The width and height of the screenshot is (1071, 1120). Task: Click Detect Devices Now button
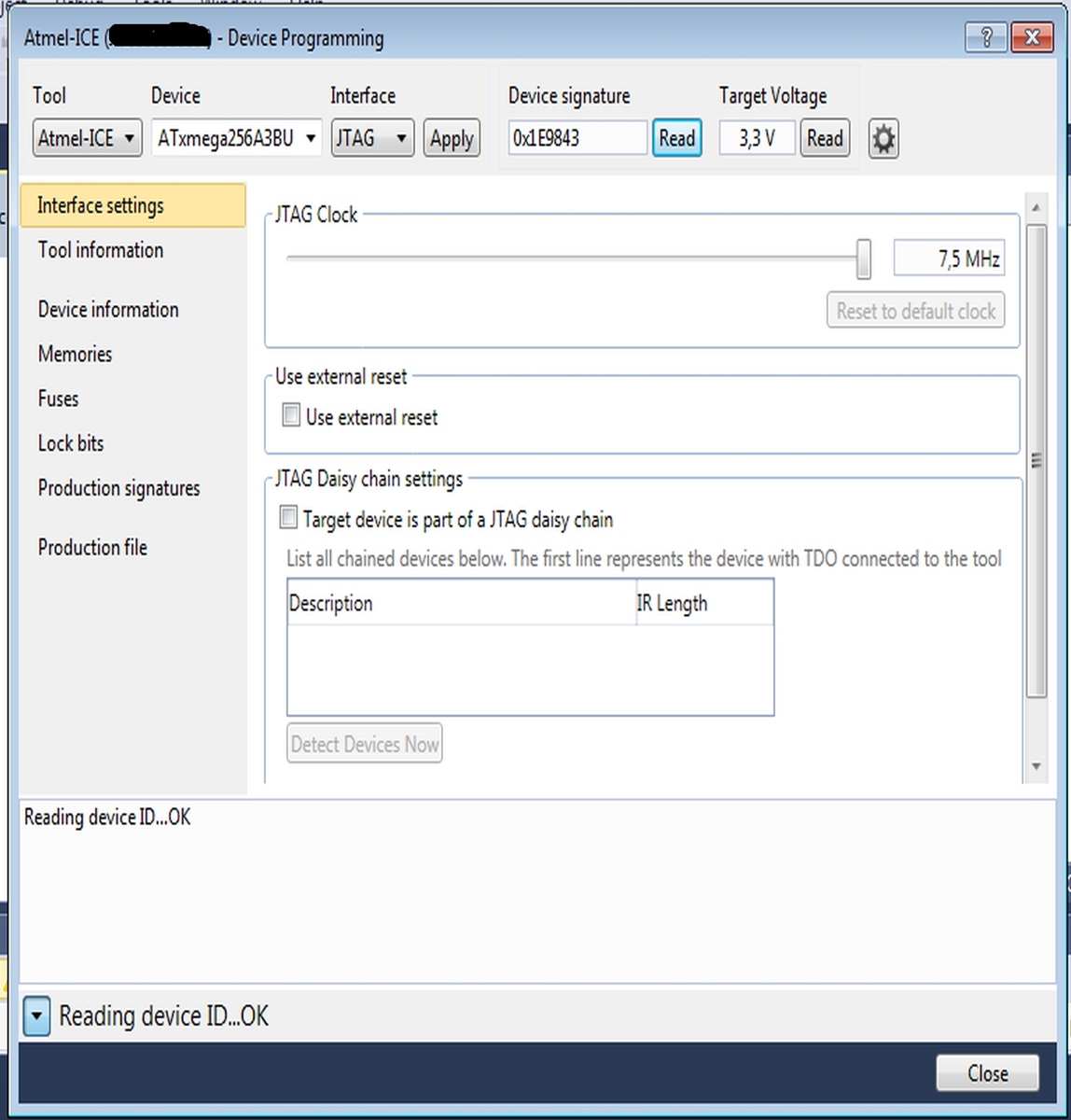pos(365,744)
